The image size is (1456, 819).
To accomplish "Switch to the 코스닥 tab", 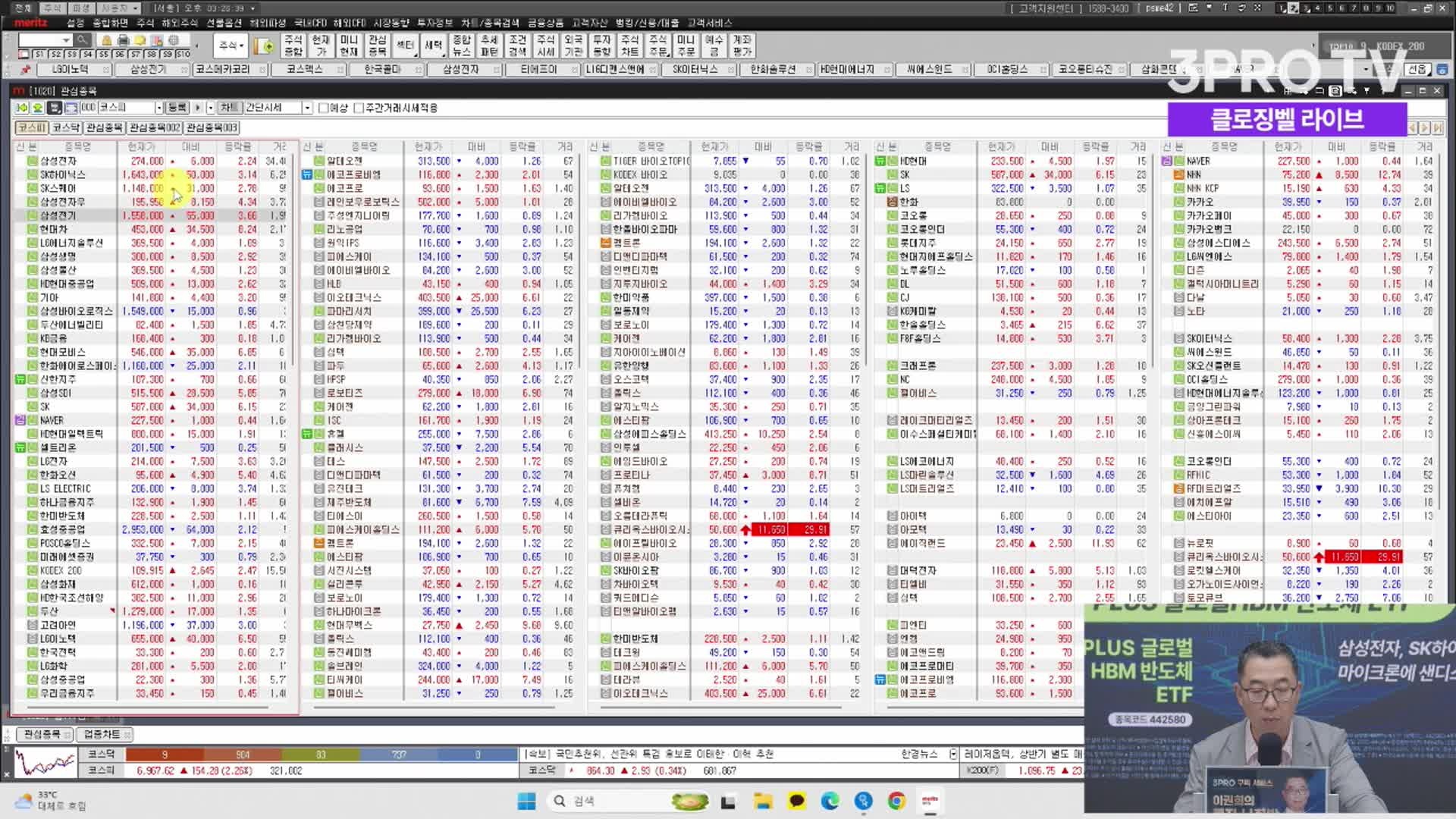I will (66, 127).
